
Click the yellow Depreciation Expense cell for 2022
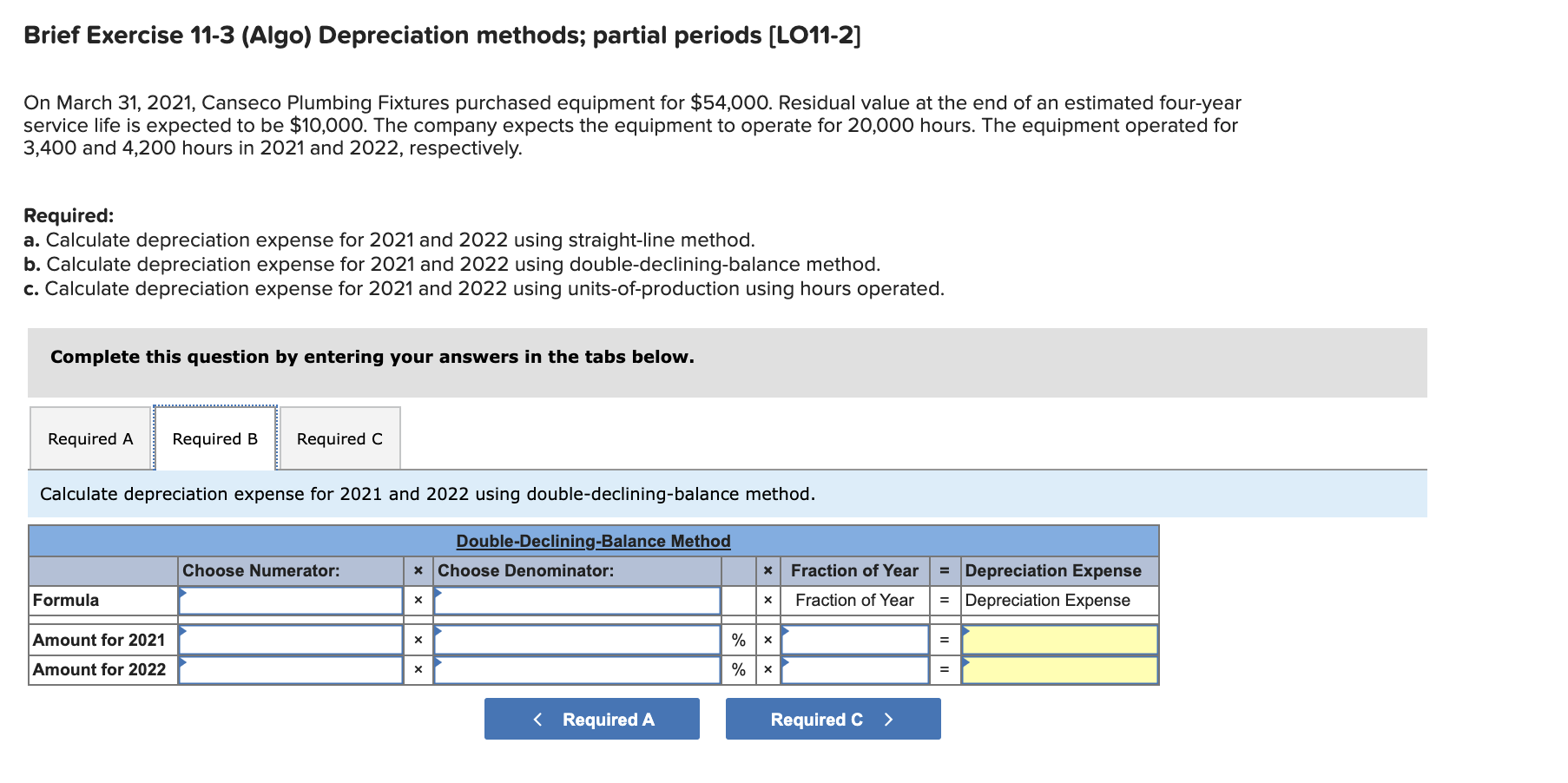(1057, 669)
